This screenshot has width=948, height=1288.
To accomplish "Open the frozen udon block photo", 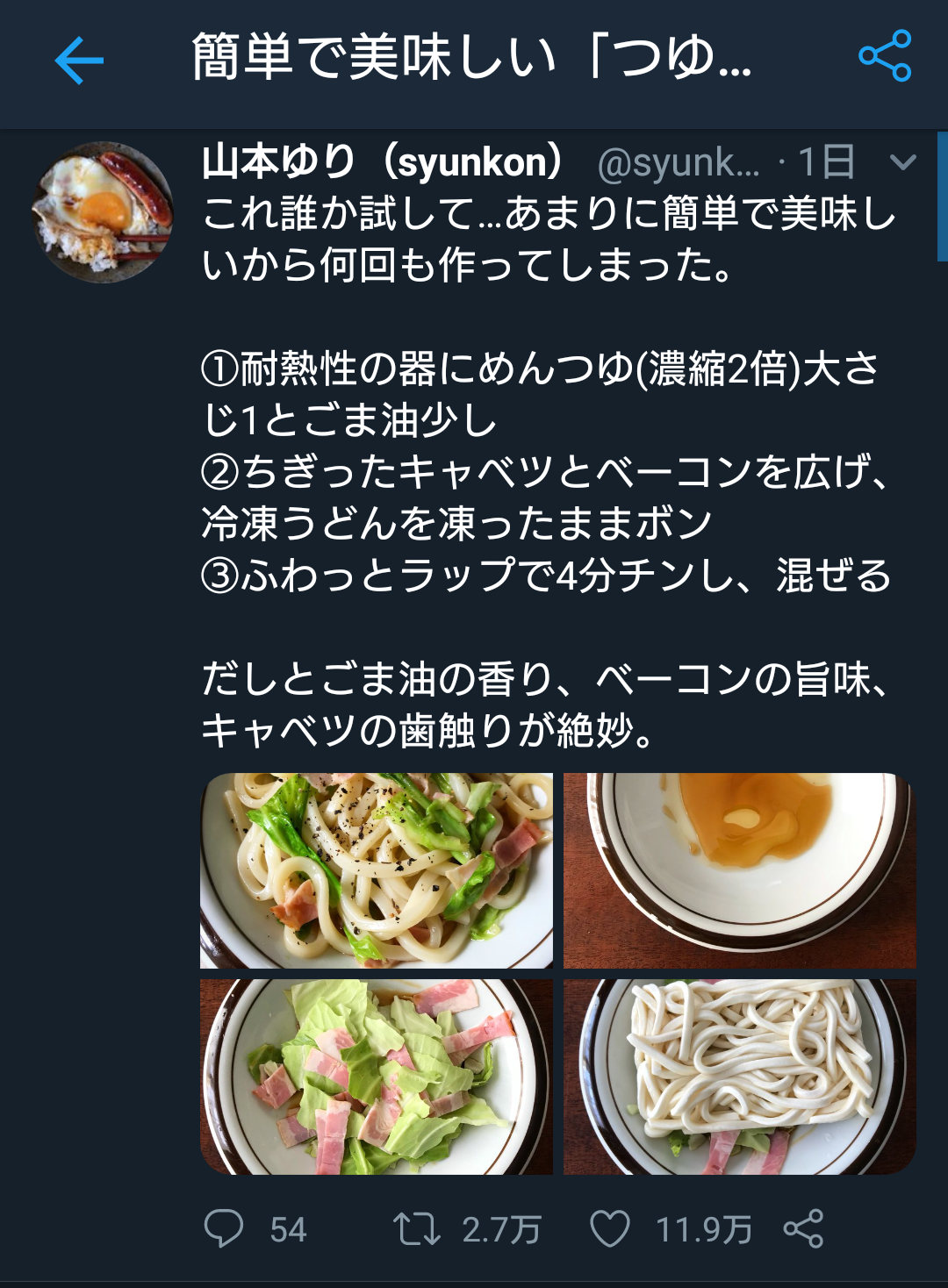I will point(739,1077).
